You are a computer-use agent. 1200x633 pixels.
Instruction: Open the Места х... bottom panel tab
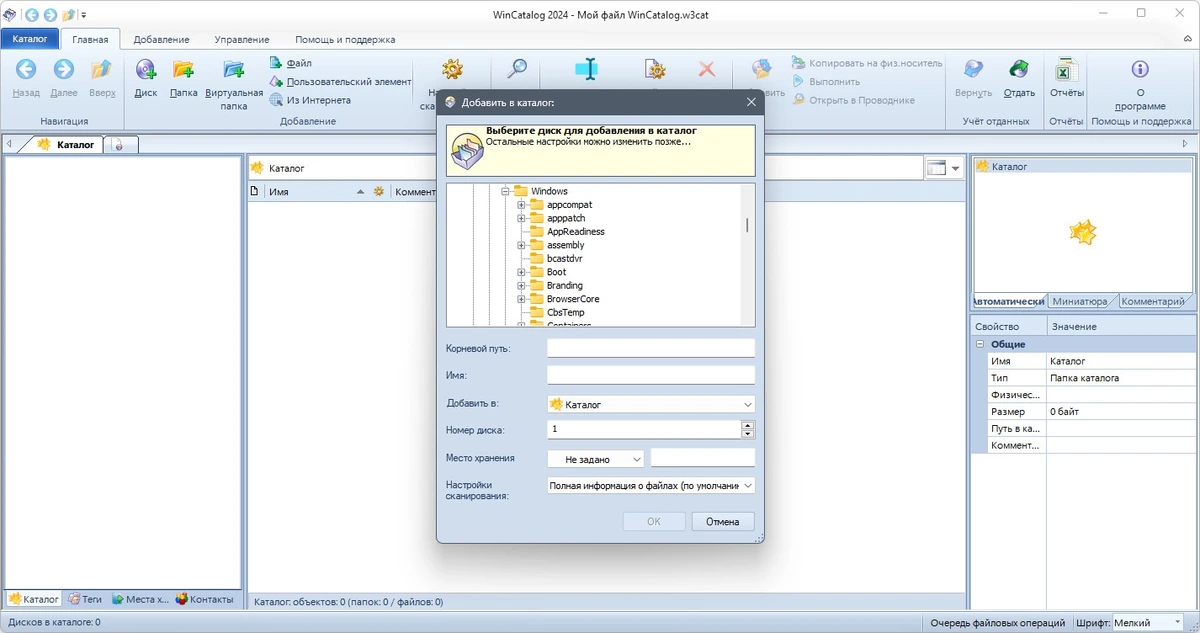pos(140,599)
